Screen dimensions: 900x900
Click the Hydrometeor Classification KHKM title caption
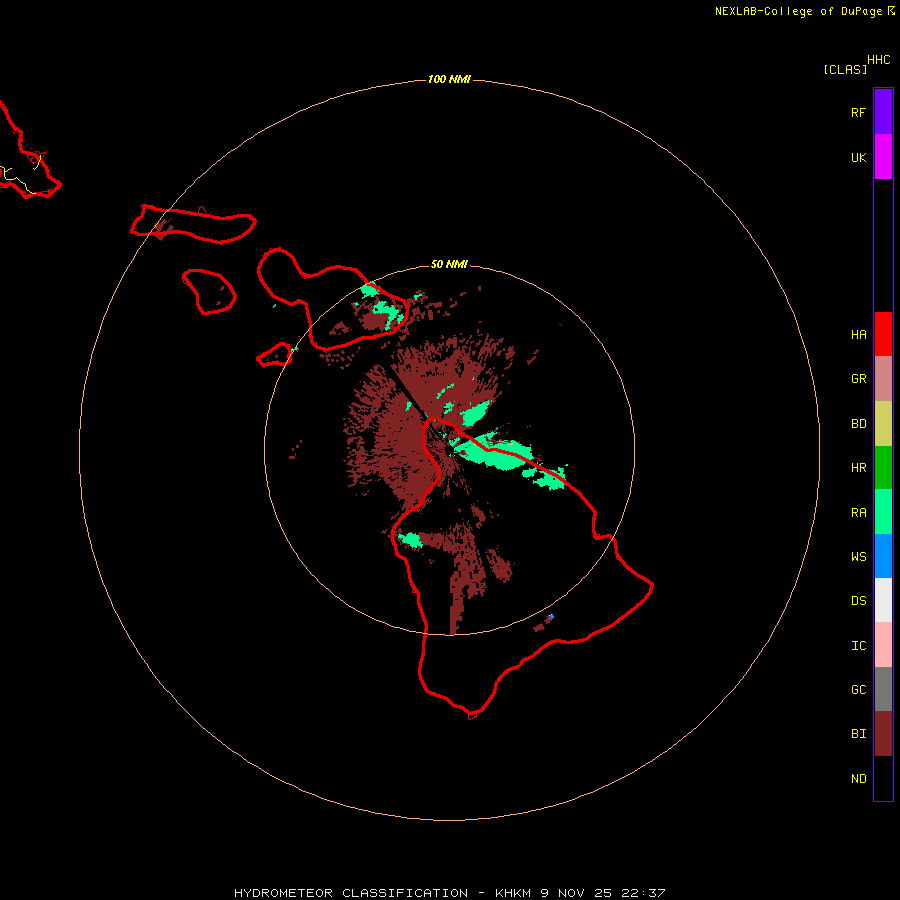tap(449, 893)
